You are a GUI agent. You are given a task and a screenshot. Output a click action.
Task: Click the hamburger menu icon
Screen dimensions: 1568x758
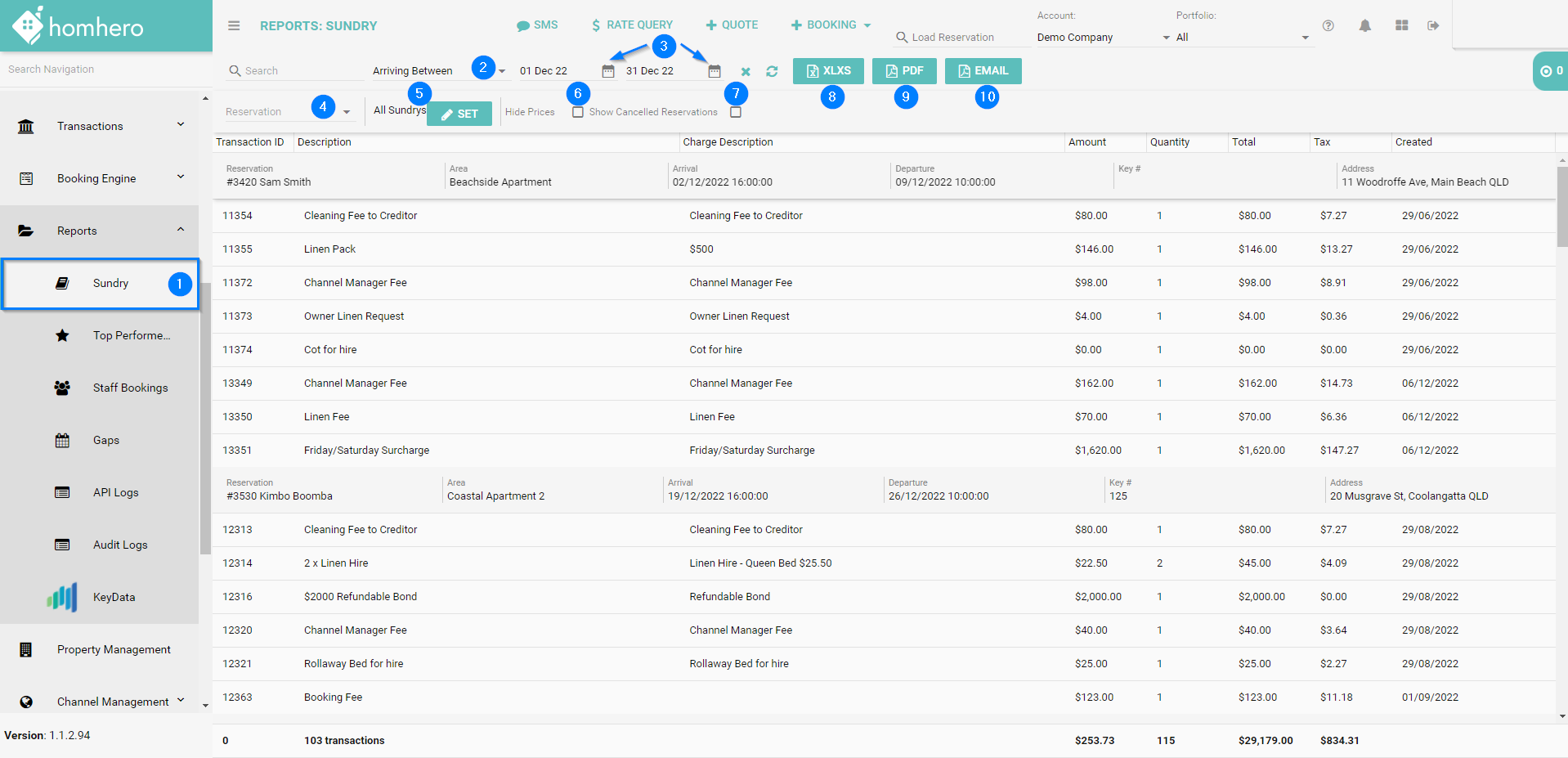click(234, 26)
